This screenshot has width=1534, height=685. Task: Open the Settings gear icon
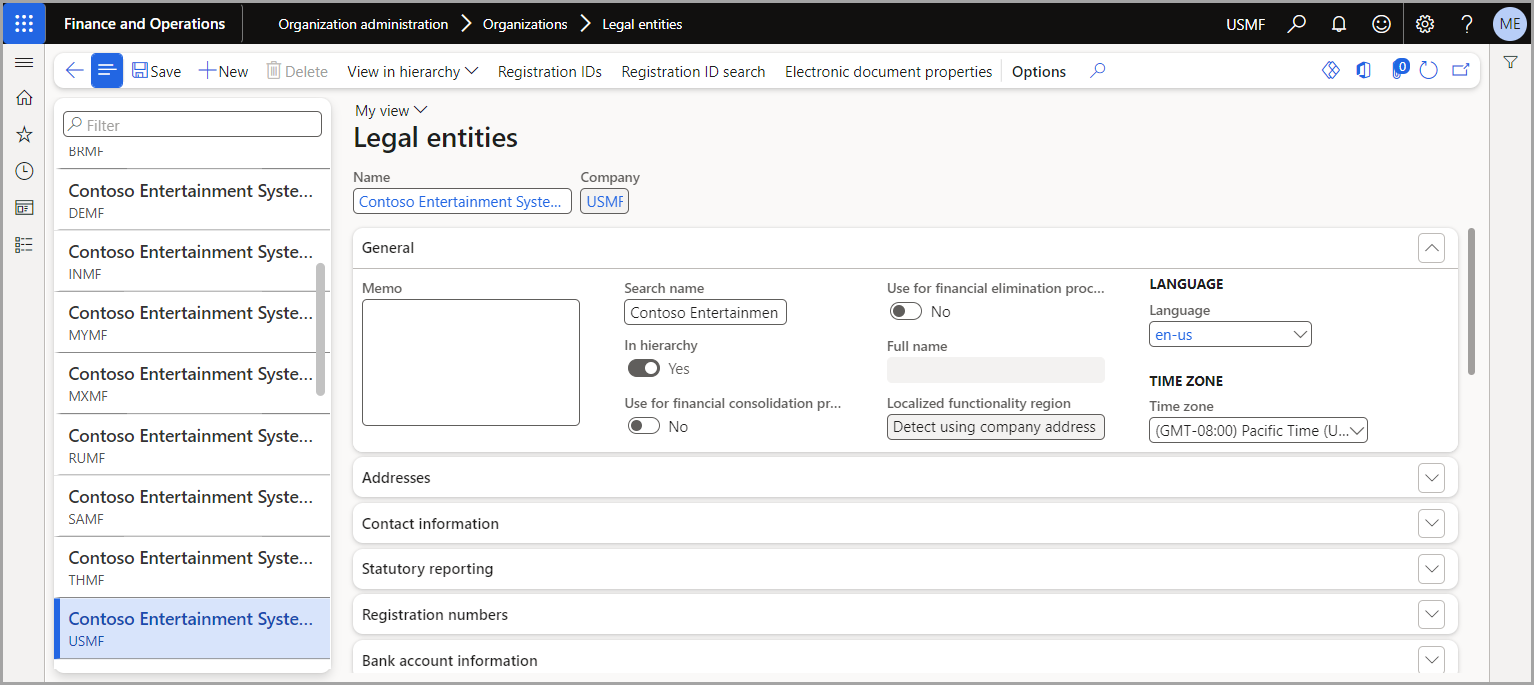[x=1425, y=24]
